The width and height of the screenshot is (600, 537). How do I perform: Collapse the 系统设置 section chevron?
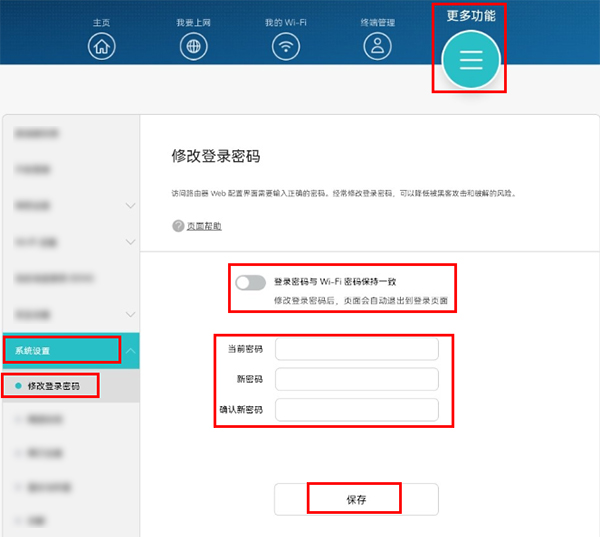click(x=130, y=351)
